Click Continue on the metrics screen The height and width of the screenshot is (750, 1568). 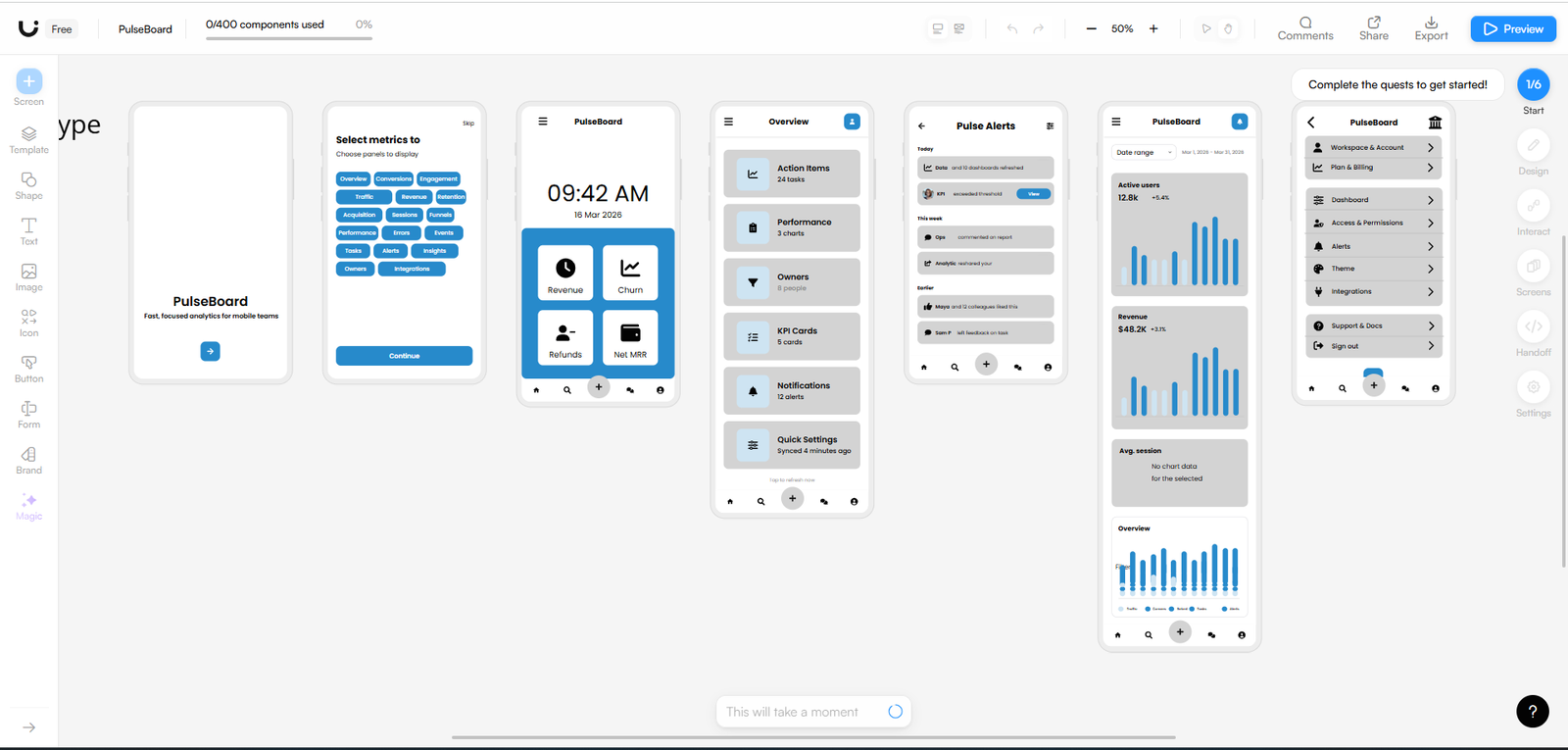[404, 356]
